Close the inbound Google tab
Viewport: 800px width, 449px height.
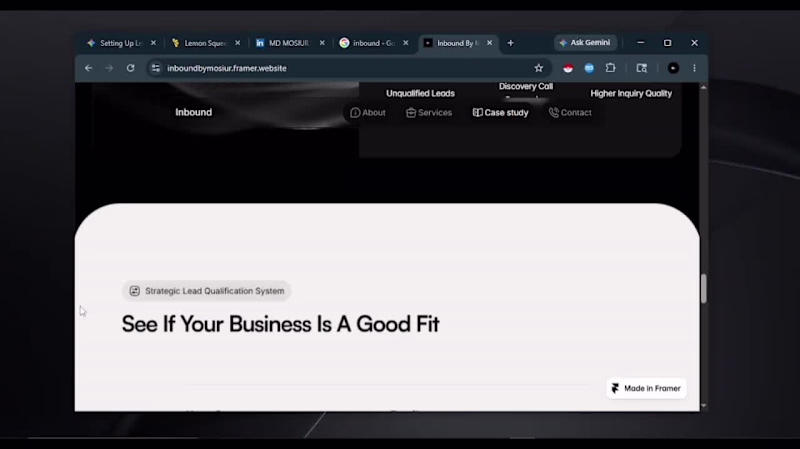[406, 43]
